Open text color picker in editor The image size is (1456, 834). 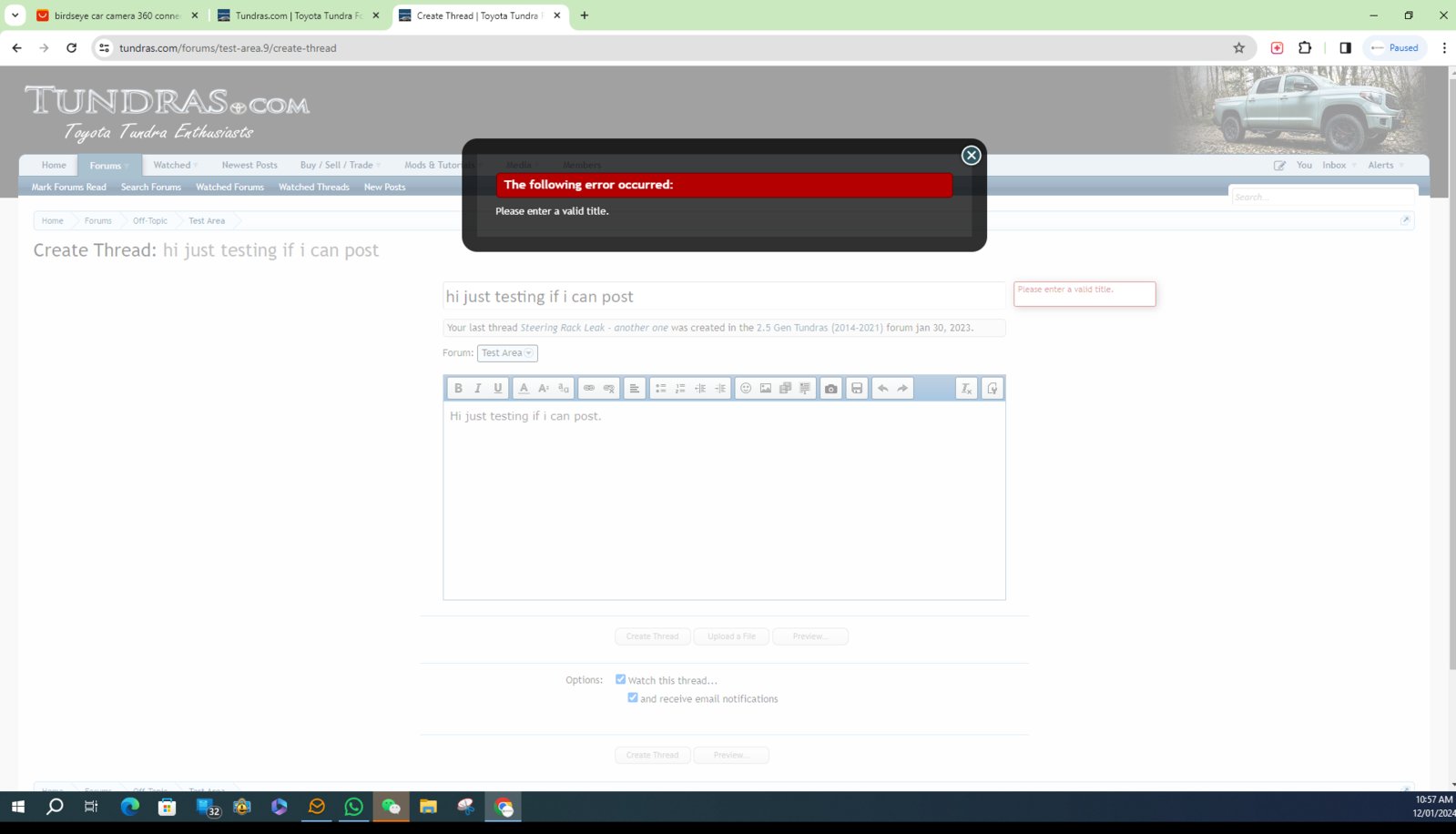[x=524, y=389]
